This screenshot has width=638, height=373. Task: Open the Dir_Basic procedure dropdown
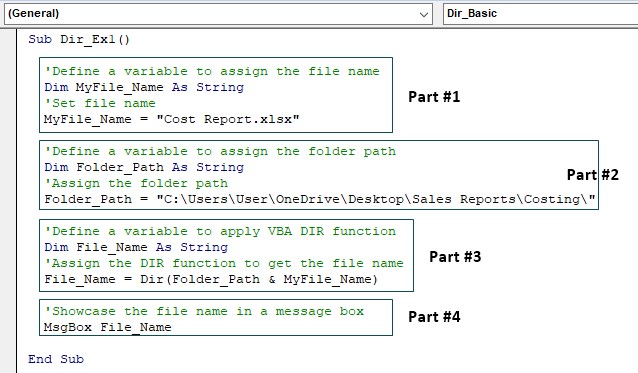coord(540,14)
